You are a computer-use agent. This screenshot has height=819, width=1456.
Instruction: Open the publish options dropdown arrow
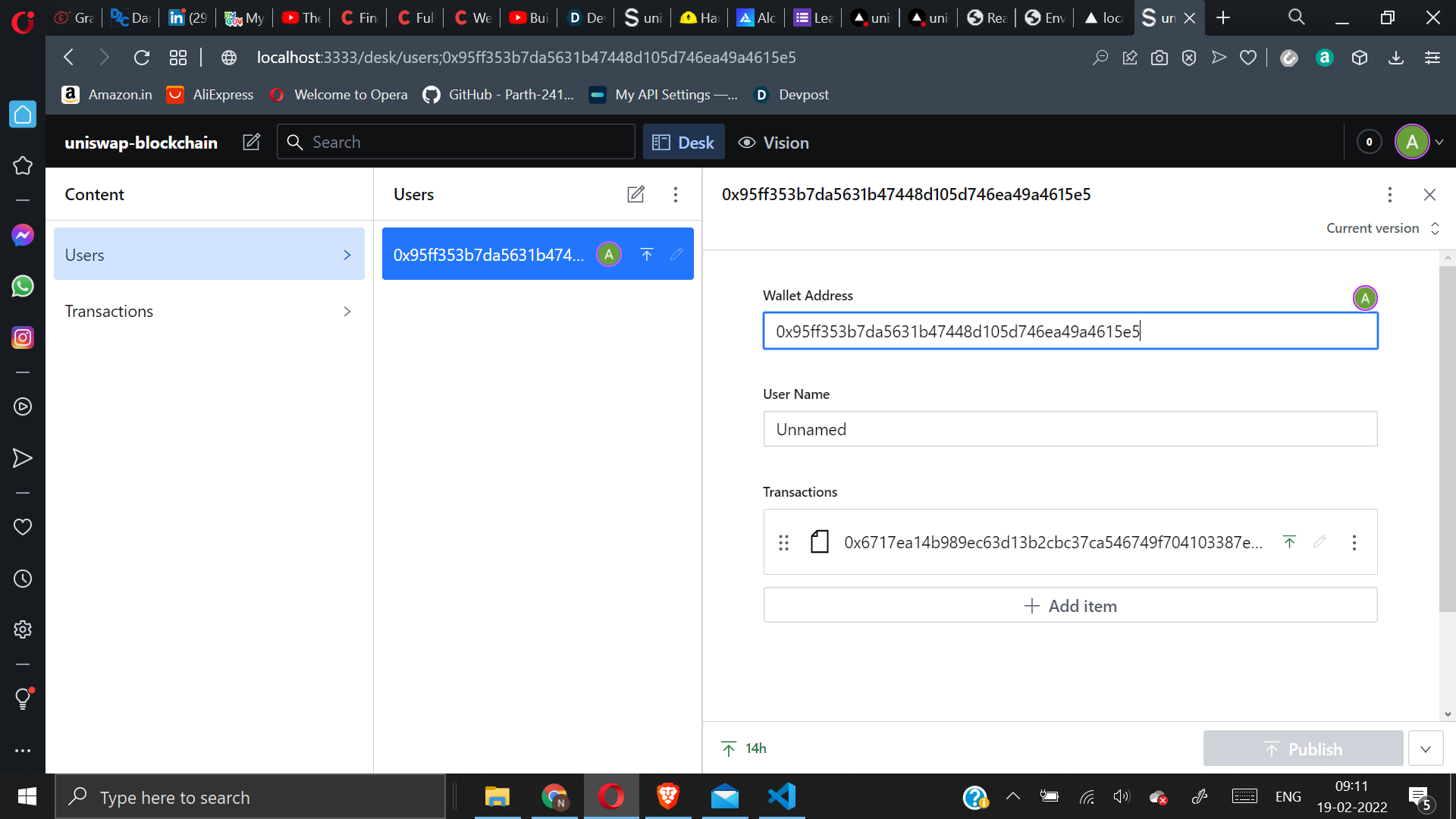[x=1425, y=748]
